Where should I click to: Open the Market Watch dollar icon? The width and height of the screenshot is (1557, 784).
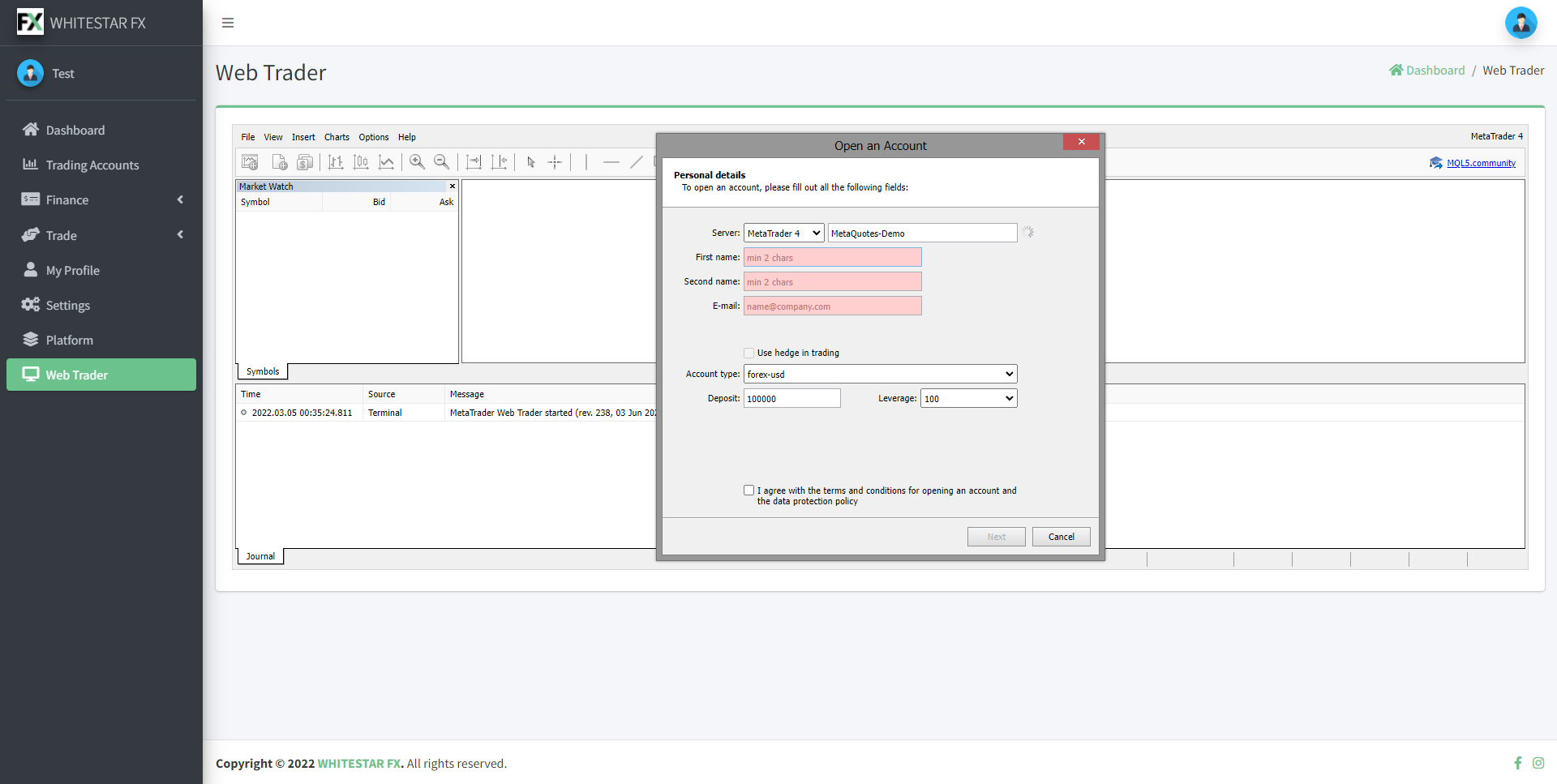point(305,162)
